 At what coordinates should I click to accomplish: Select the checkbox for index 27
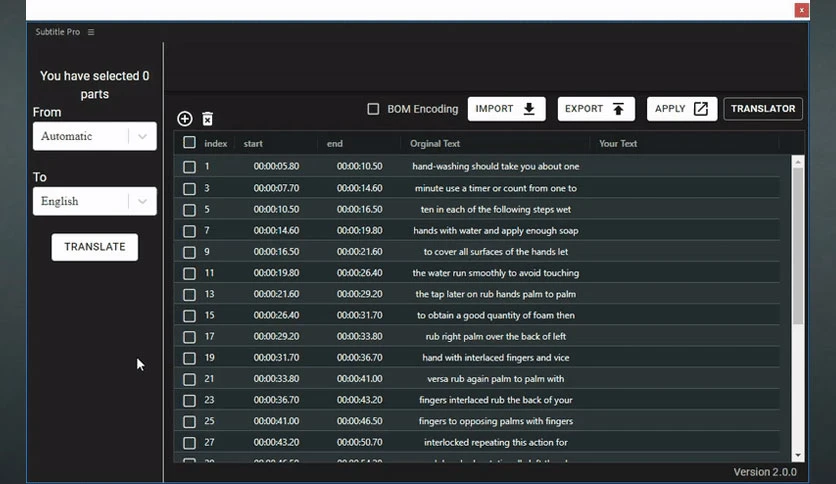coord(189,443)
